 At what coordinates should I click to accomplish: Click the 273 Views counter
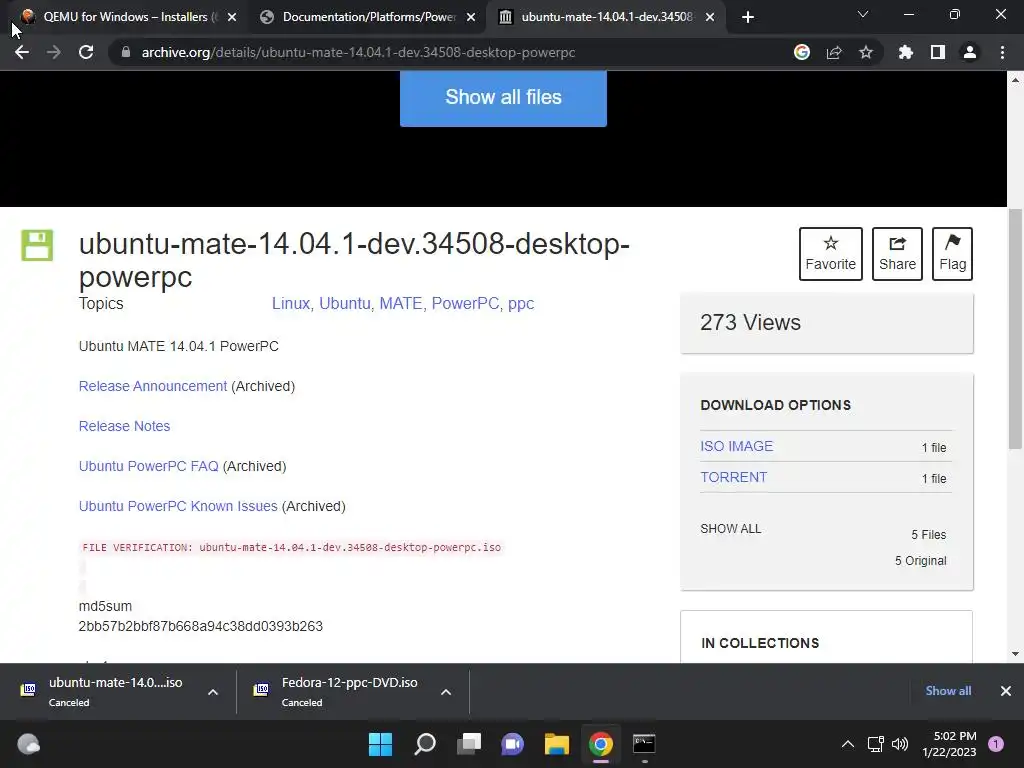[750, 323]
